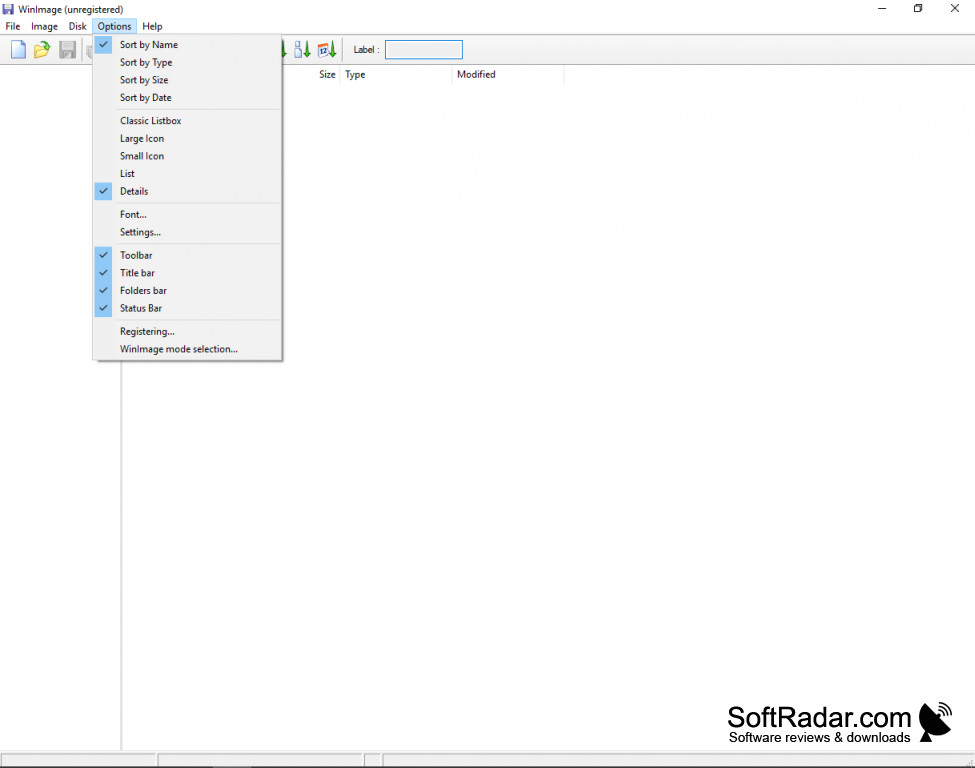The height and width of the screenshot is (768, 975).
Task: Choose Sort by Date entry
Action: click(187, 98)
